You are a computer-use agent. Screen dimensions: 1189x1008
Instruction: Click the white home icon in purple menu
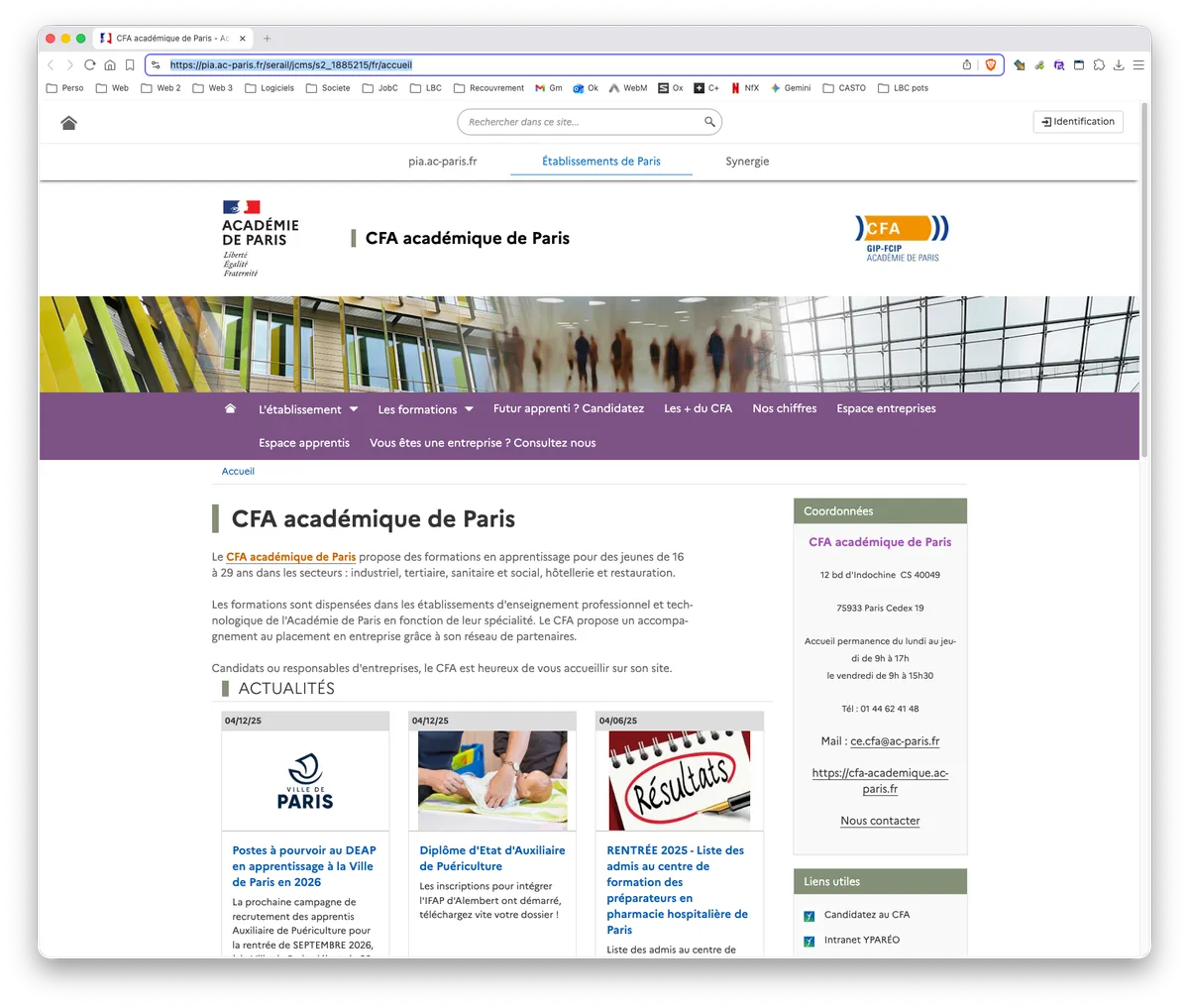click(x=230, y=408)
